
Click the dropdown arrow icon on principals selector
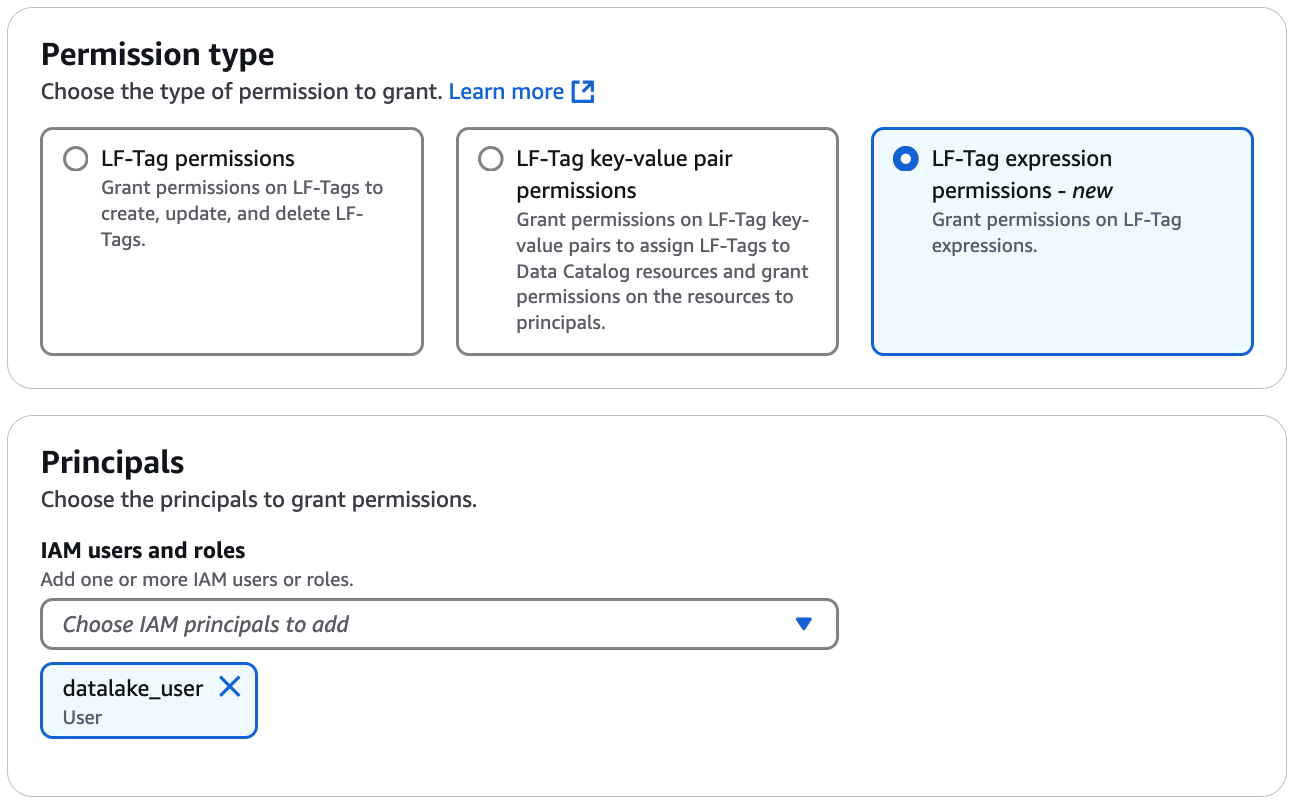tap(805, 624)
